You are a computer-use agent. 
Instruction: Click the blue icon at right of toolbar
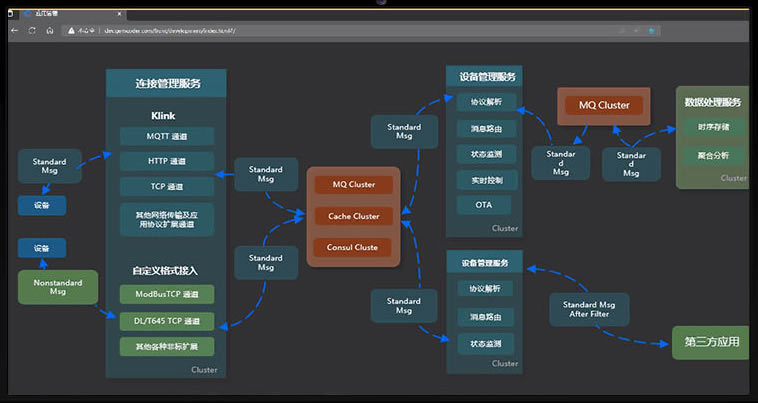click(651, 31)
